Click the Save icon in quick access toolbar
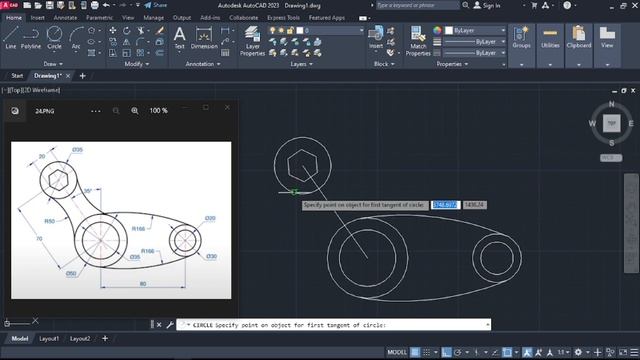The width and height of the screenshot is (640, 360). [49, 5]
